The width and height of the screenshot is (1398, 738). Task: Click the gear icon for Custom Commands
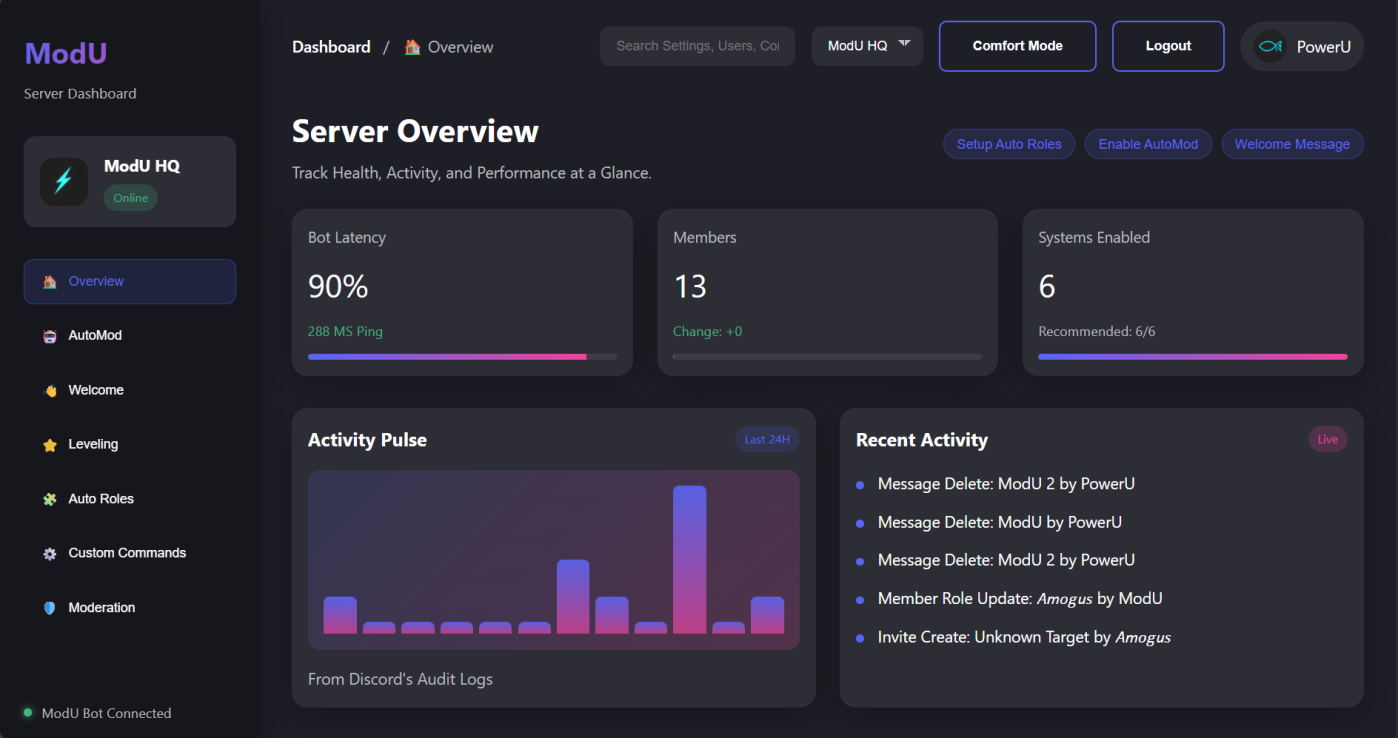tap(50, 554)
